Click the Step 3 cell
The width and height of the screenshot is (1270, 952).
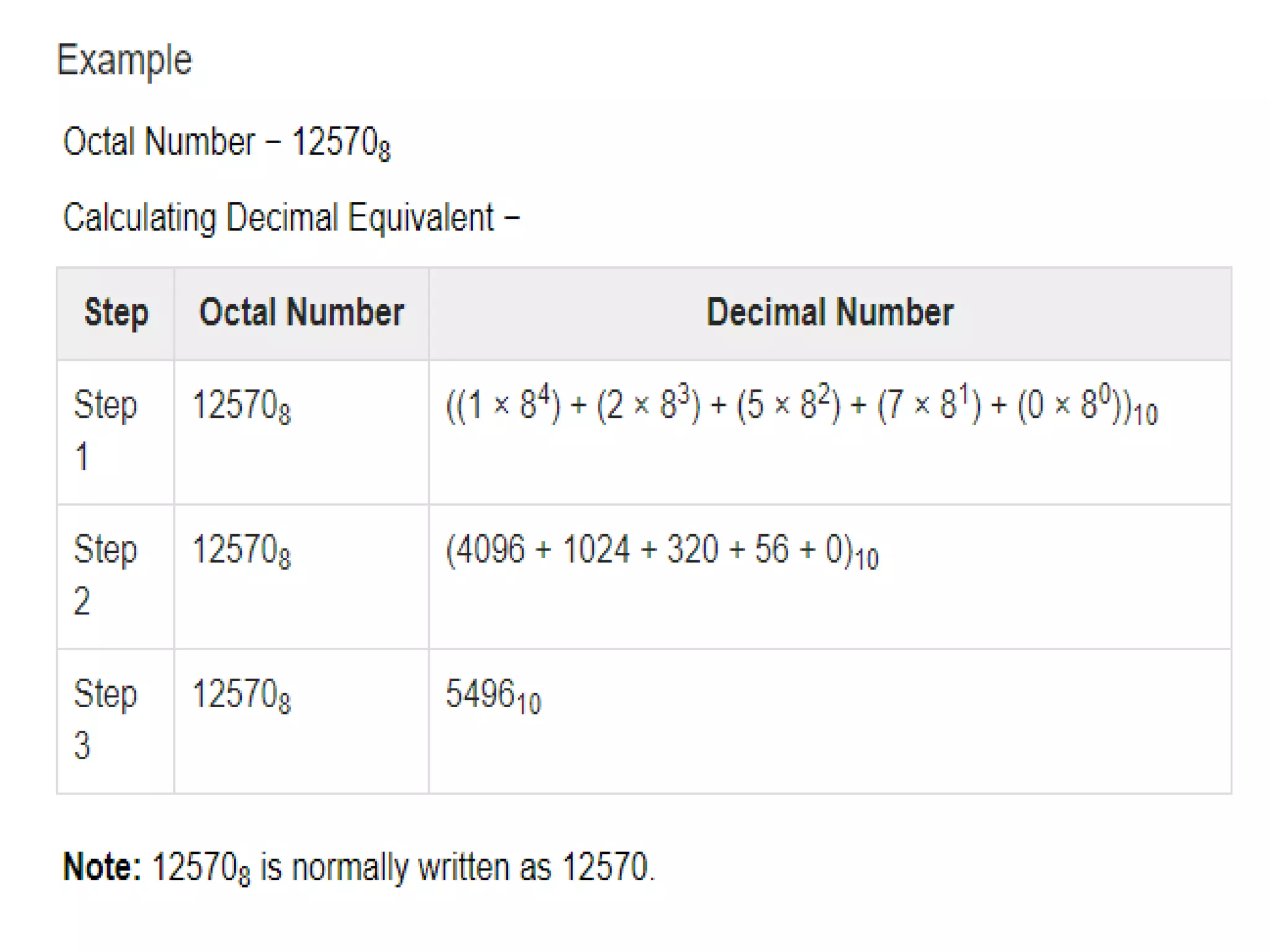pyautogui.click(x=104, y=720)
